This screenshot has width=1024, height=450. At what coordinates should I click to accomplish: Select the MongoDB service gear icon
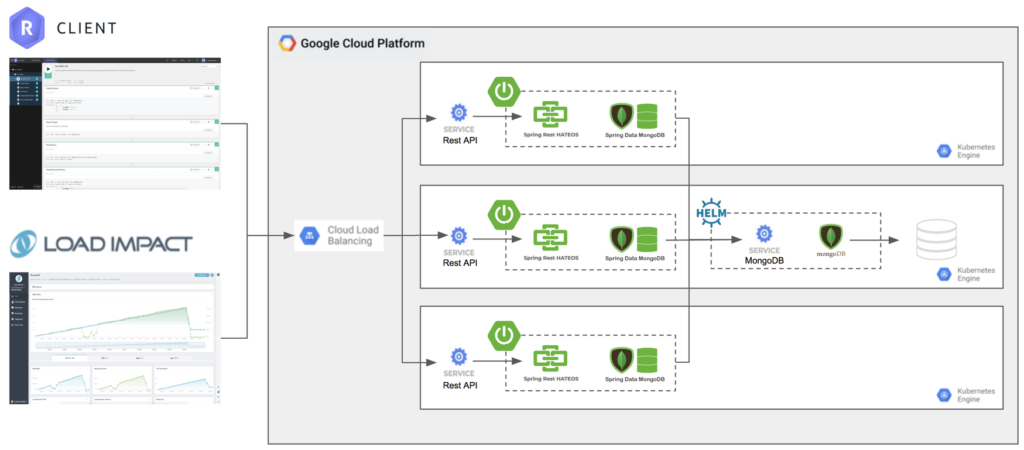click(x=764, y=234)
